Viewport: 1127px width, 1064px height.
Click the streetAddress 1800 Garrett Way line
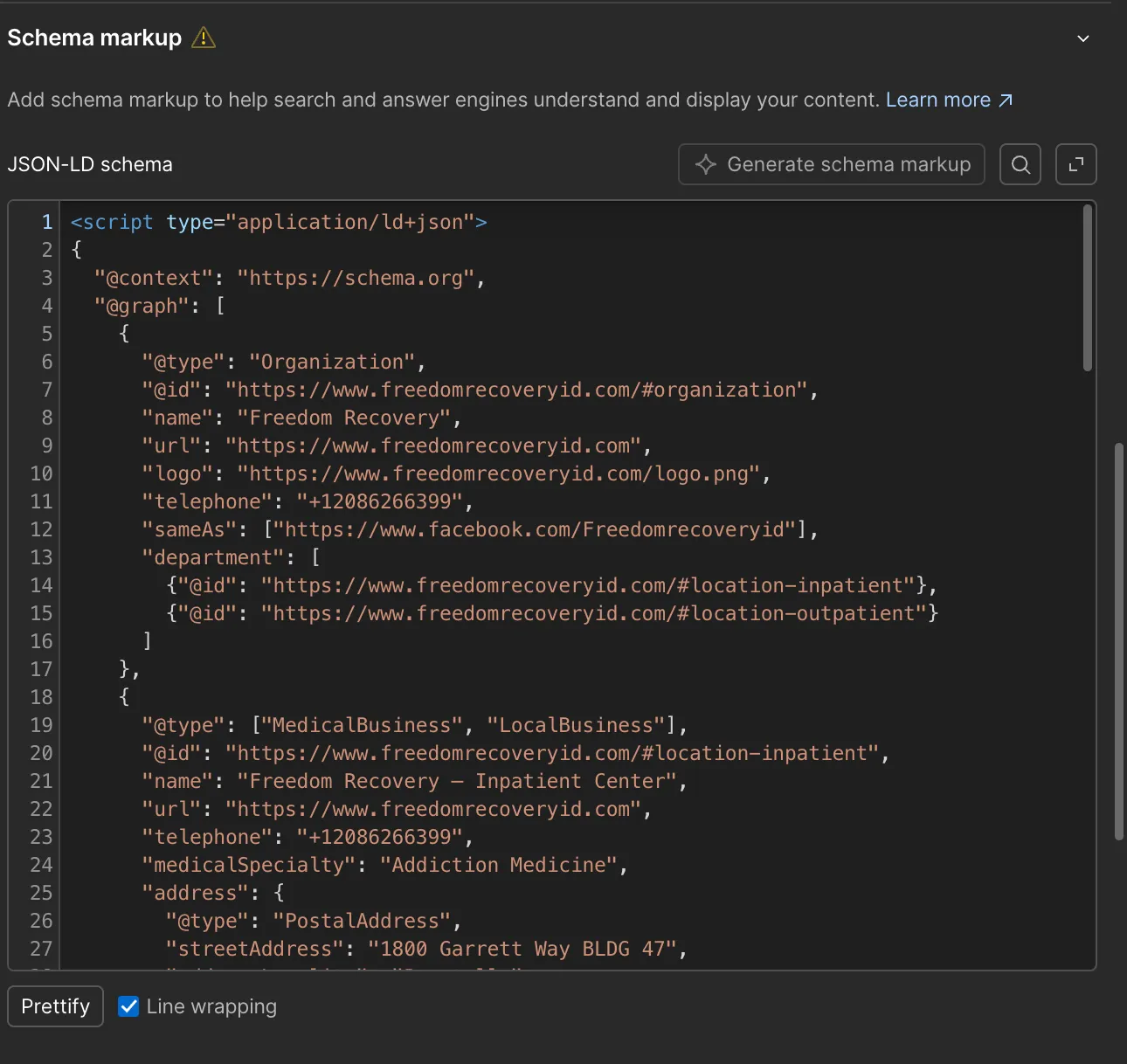click(426, 949)
